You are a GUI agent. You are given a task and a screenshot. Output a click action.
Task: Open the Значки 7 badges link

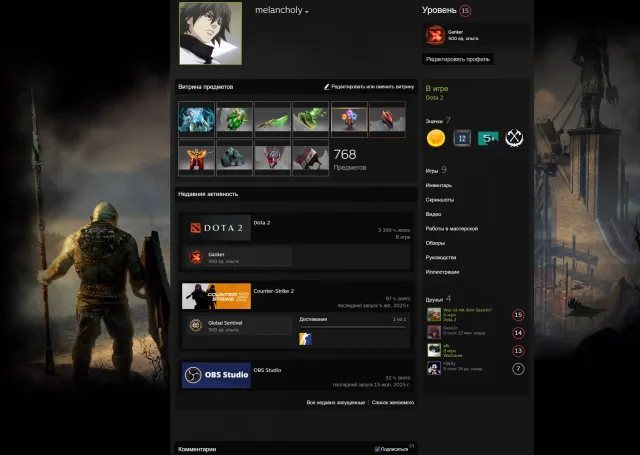coord(438,120)
